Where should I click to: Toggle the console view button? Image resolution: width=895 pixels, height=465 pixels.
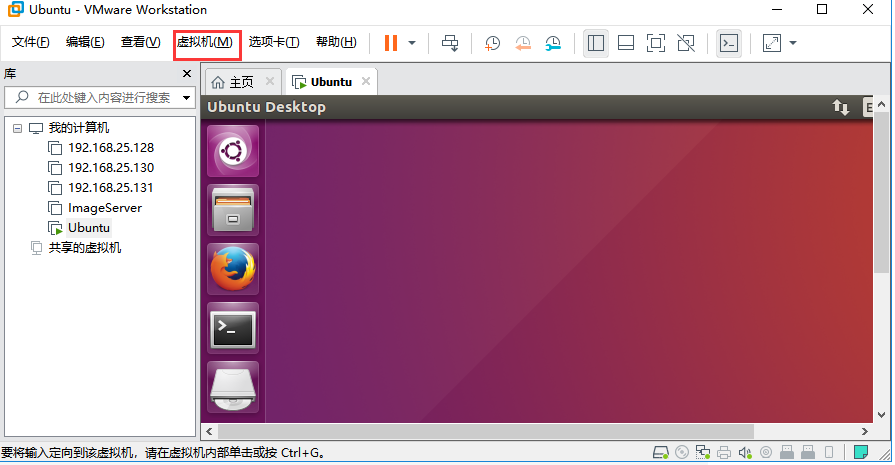tap(729, 43)
